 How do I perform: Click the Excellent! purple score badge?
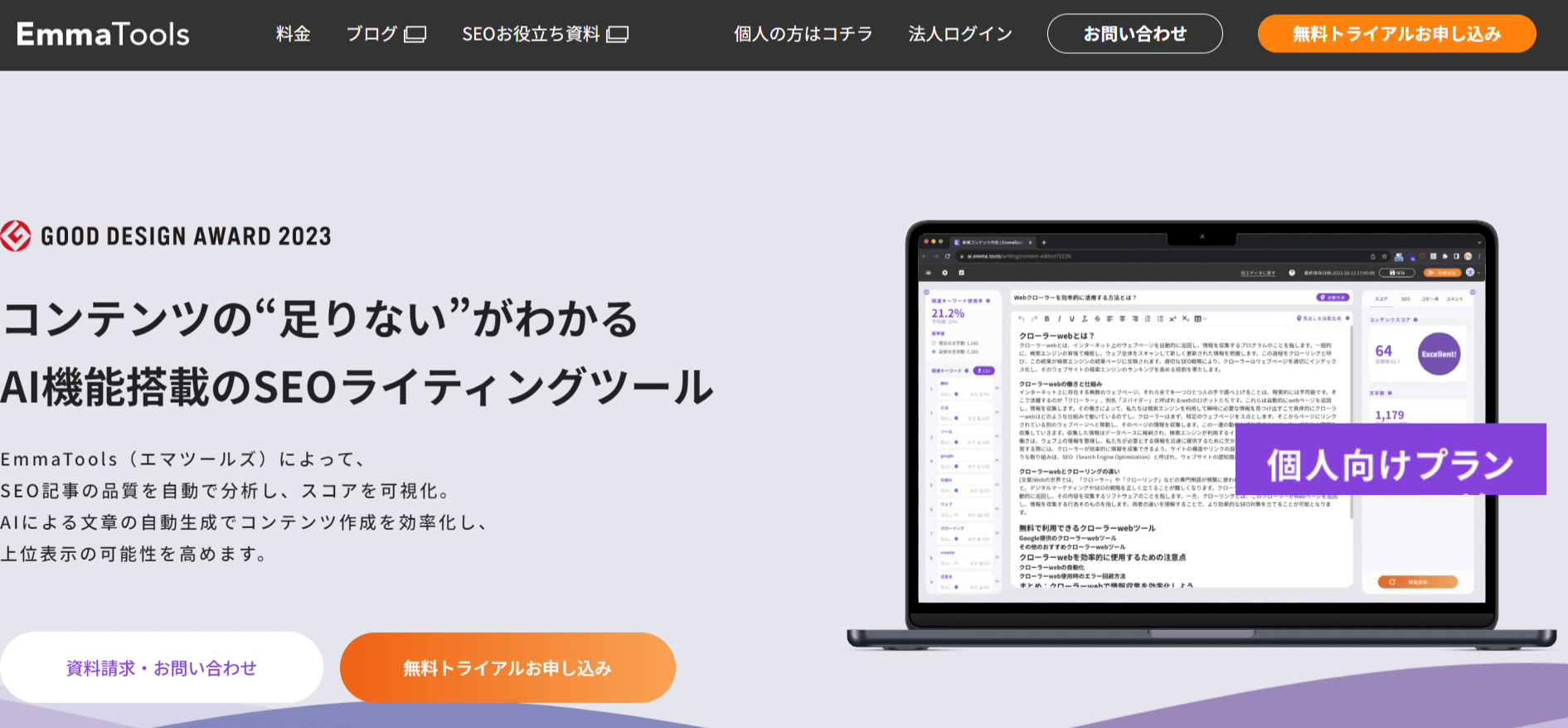click(1439, 354)
